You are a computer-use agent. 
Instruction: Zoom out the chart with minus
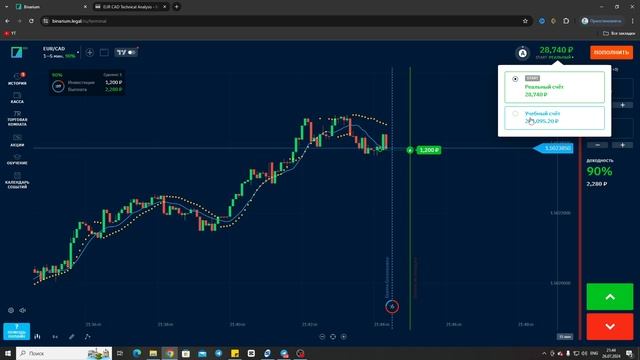pos(322,337)
